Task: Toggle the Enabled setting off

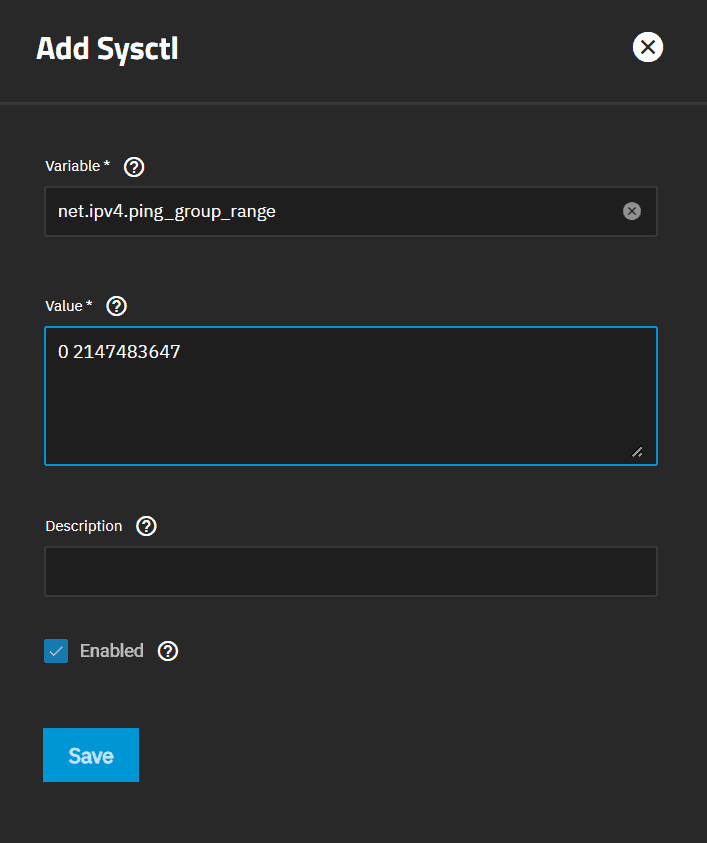Action: (x=56, y=651)
